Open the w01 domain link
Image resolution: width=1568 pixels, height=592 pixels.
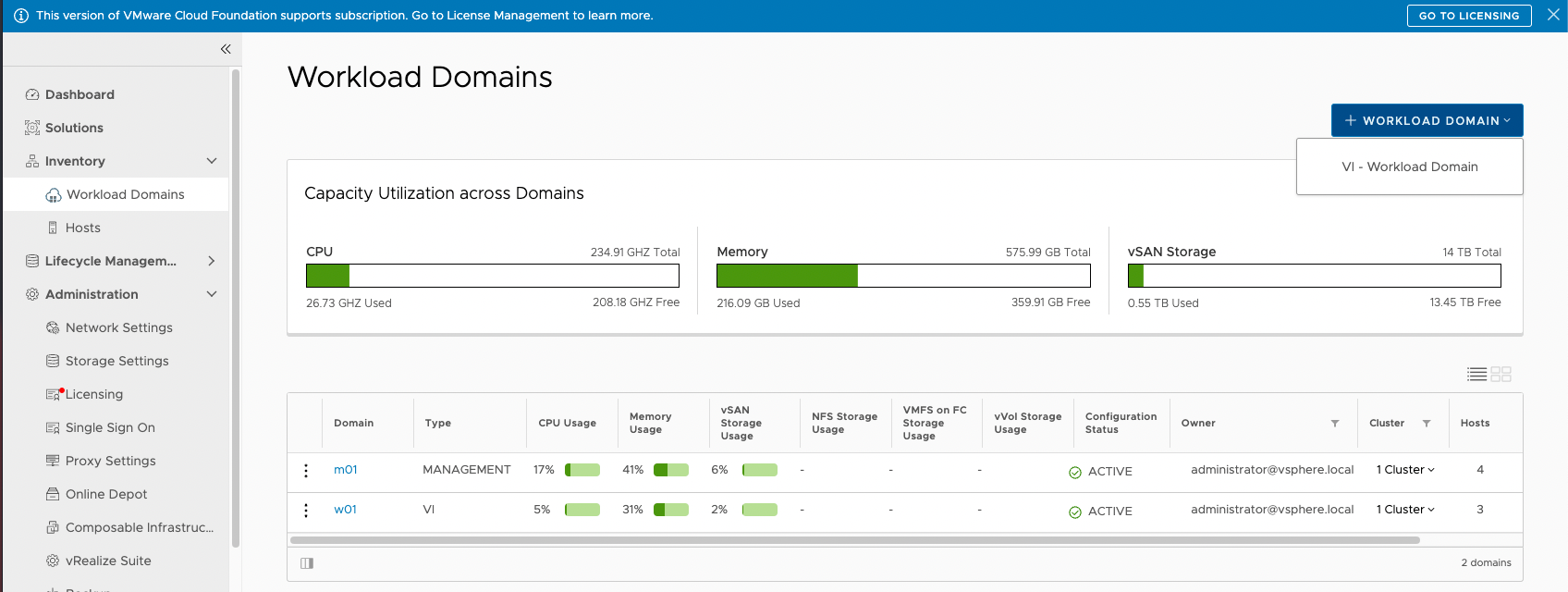click(345, 510)
